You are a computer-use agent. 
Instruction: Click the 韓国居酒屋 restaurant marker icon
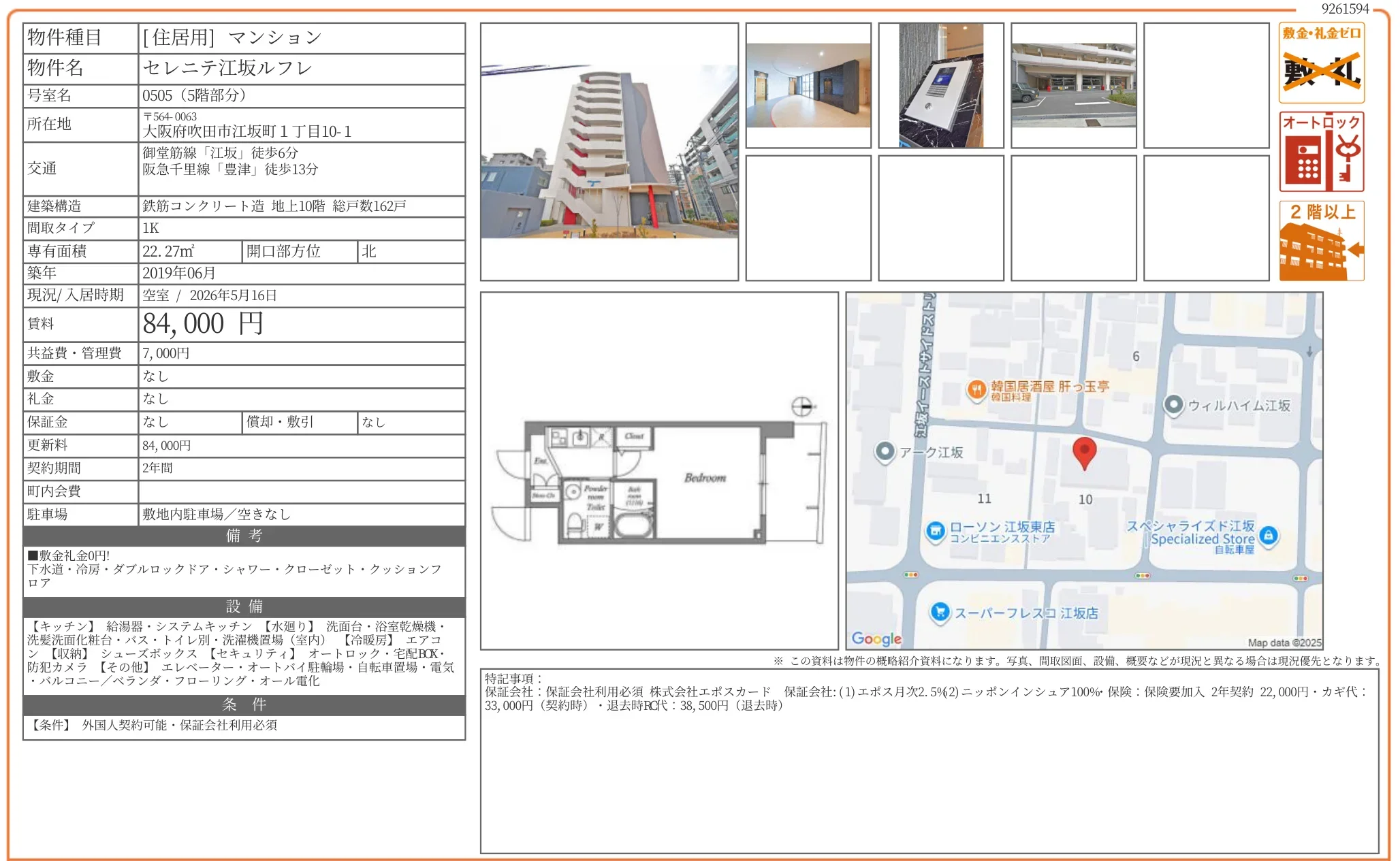[x=976, y=390]
